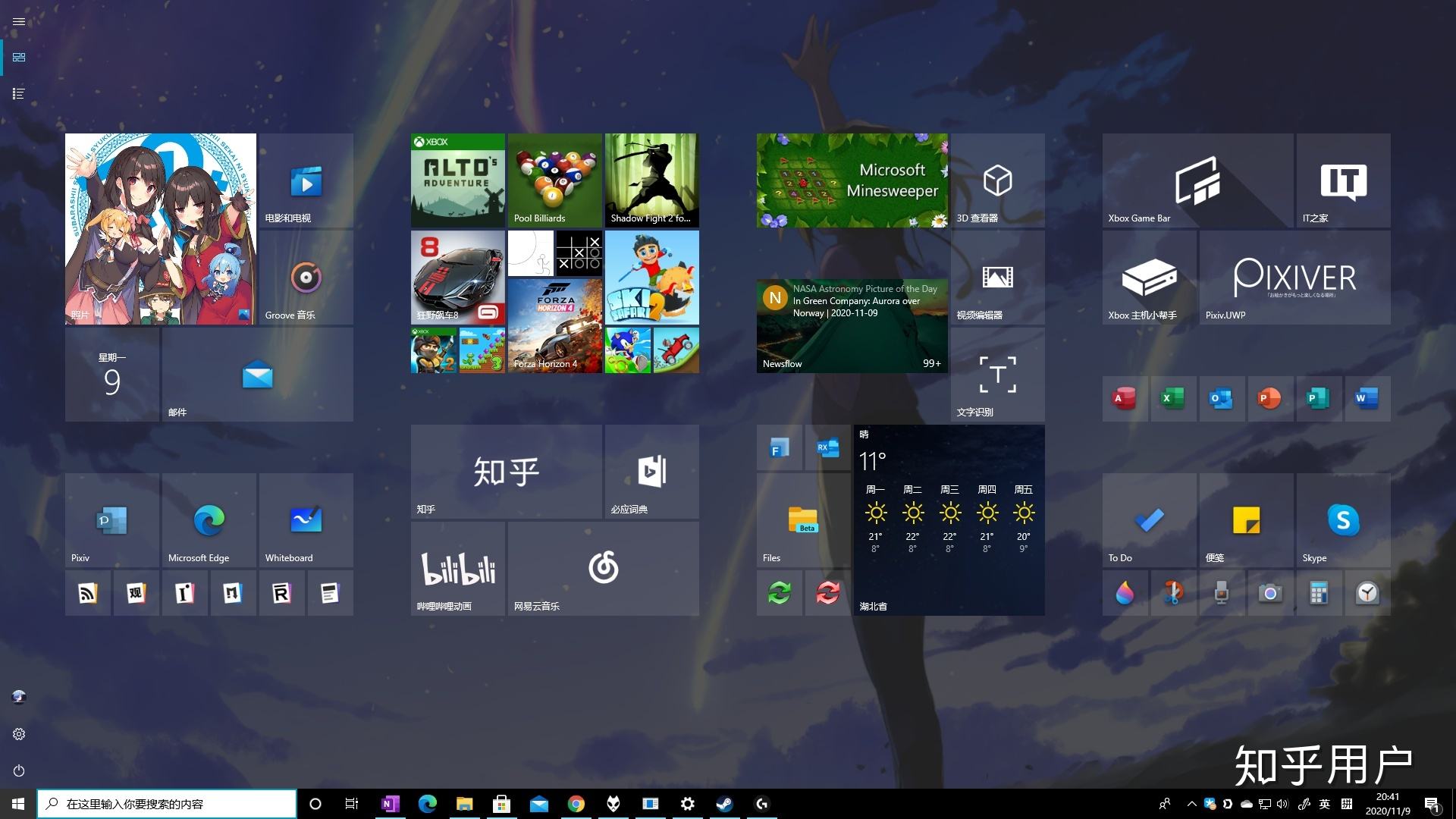Launch the Whiteboard tile
This screenshot has width=1456, height=819.
pos(306,520)
